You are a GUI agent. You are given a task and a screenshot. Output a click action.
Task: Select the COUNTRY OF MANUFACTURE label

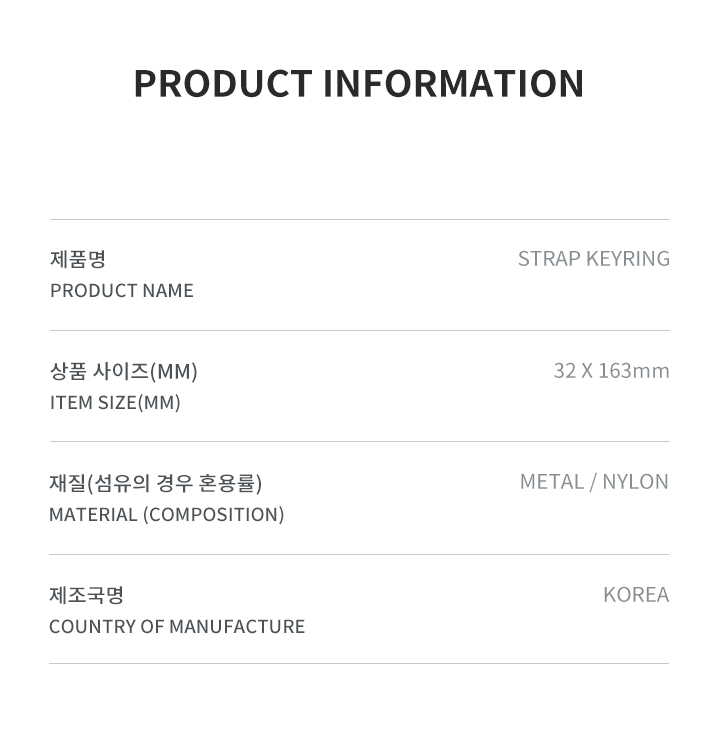[x=177, y=626]
